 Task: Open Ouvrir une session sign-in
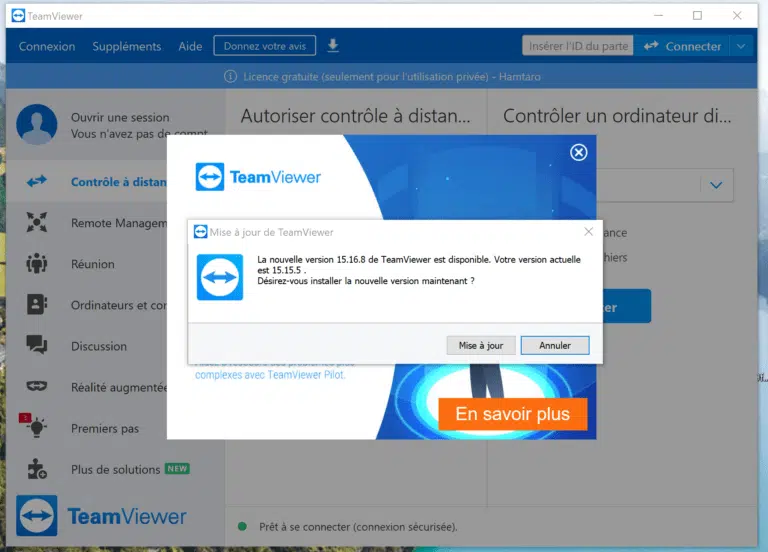point(120,118)
